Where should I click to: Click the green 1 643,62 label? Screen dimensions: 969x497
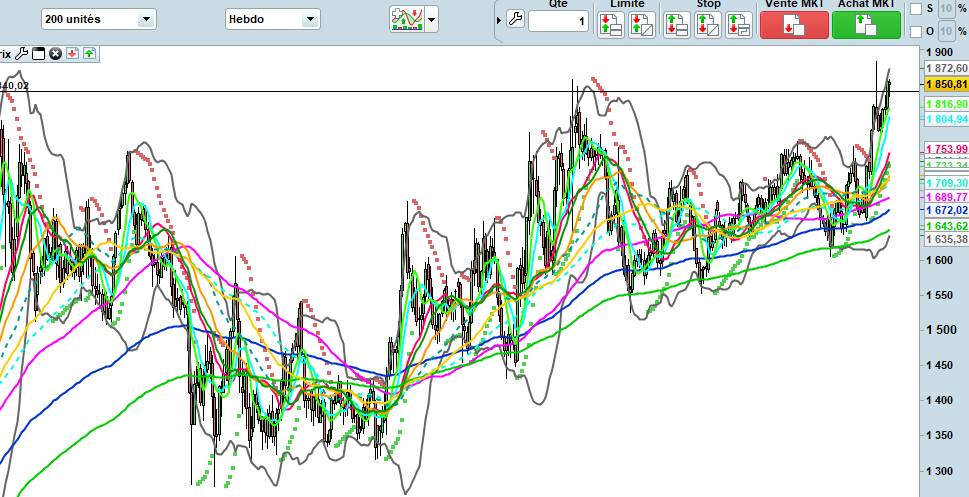pos(946,226)
